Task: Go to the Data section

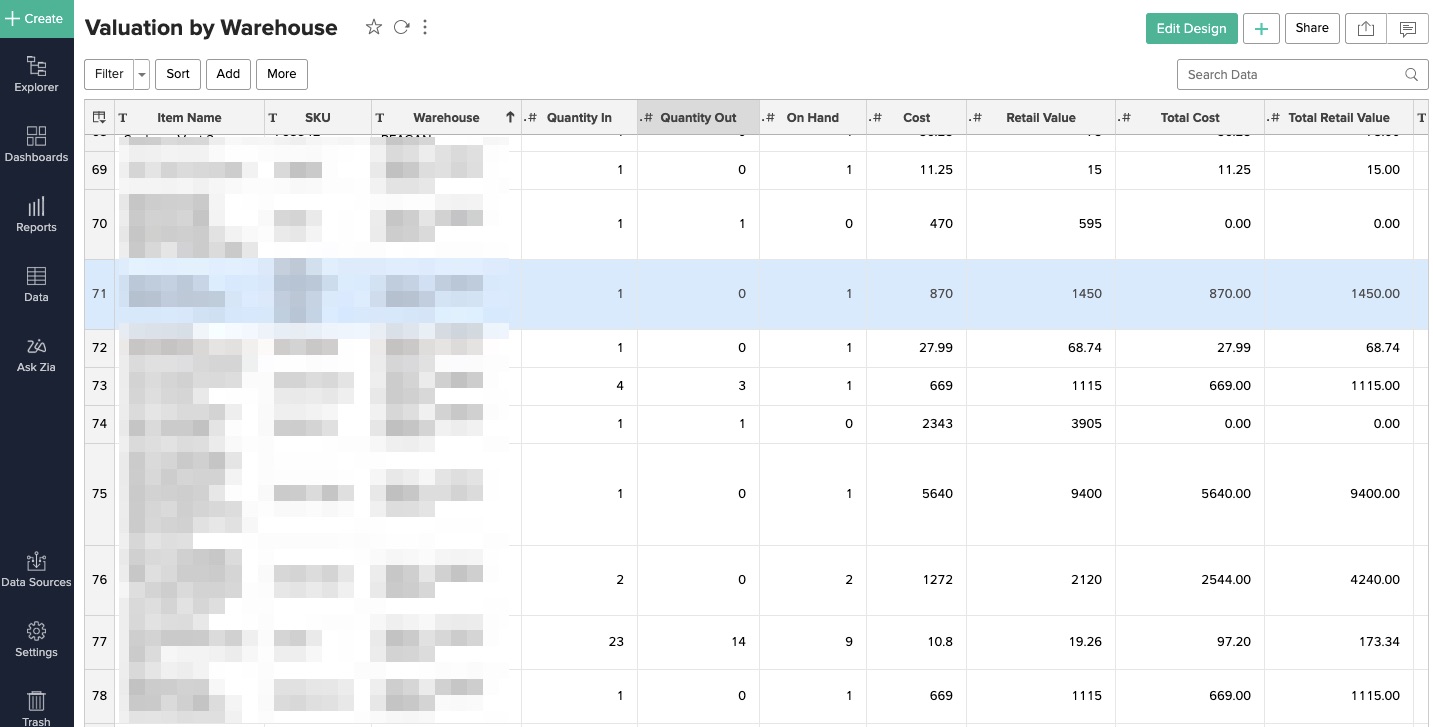Action: (x=36, y=283)
